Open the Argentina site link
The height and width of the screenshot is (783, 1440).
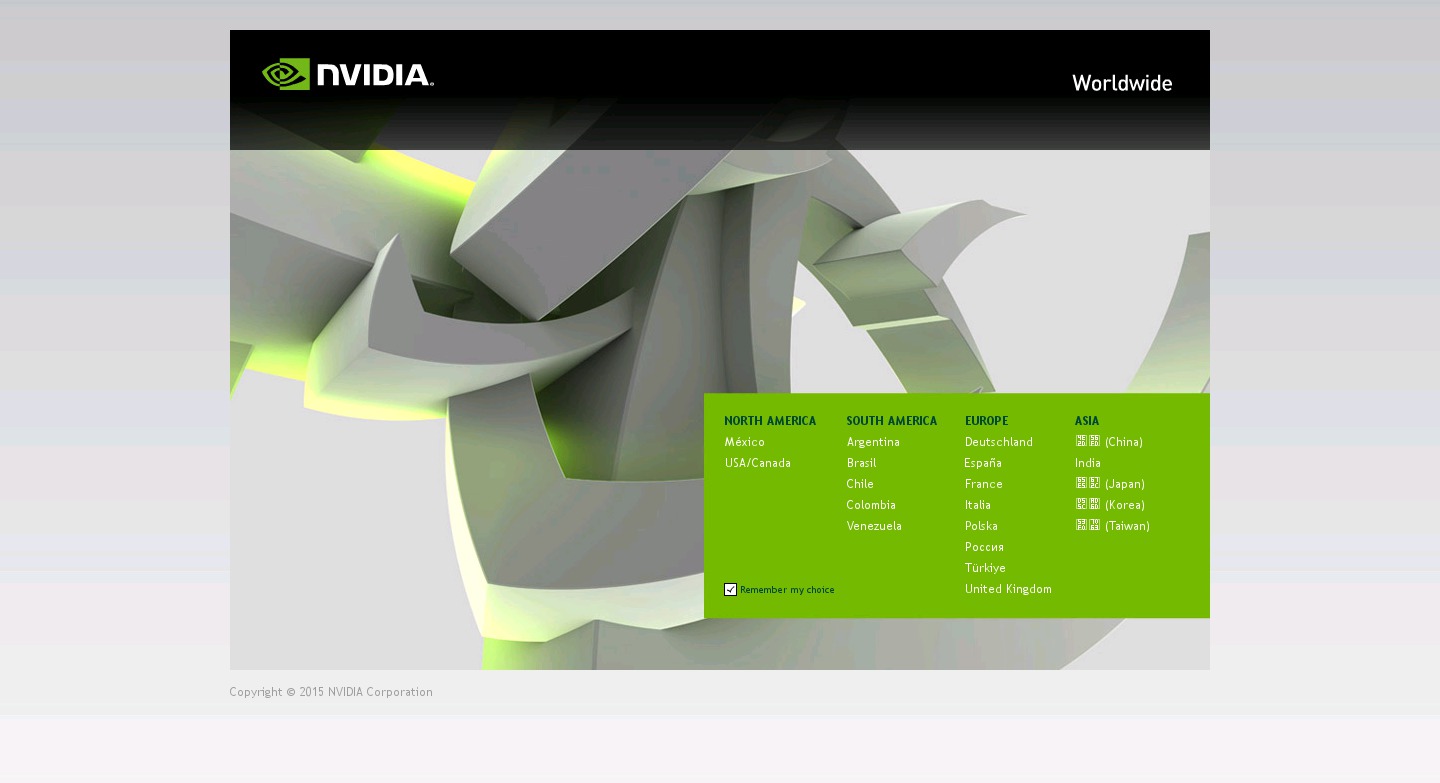coord(872,442)
